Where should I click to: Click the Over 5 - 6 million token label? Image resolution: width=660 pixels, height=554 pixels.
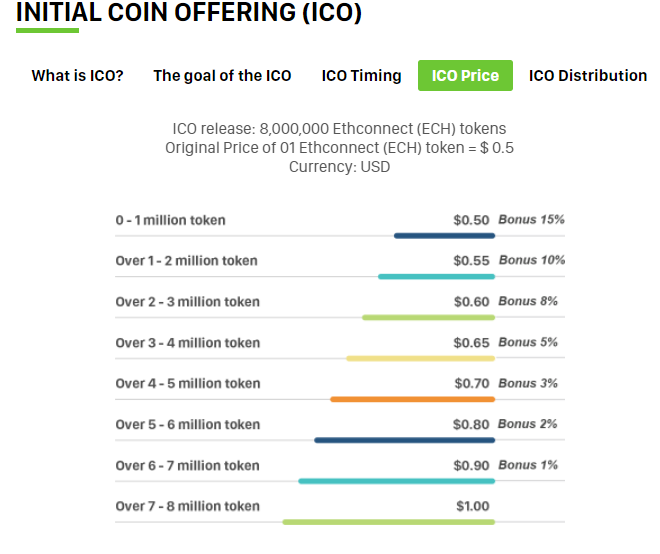(187, 425)
